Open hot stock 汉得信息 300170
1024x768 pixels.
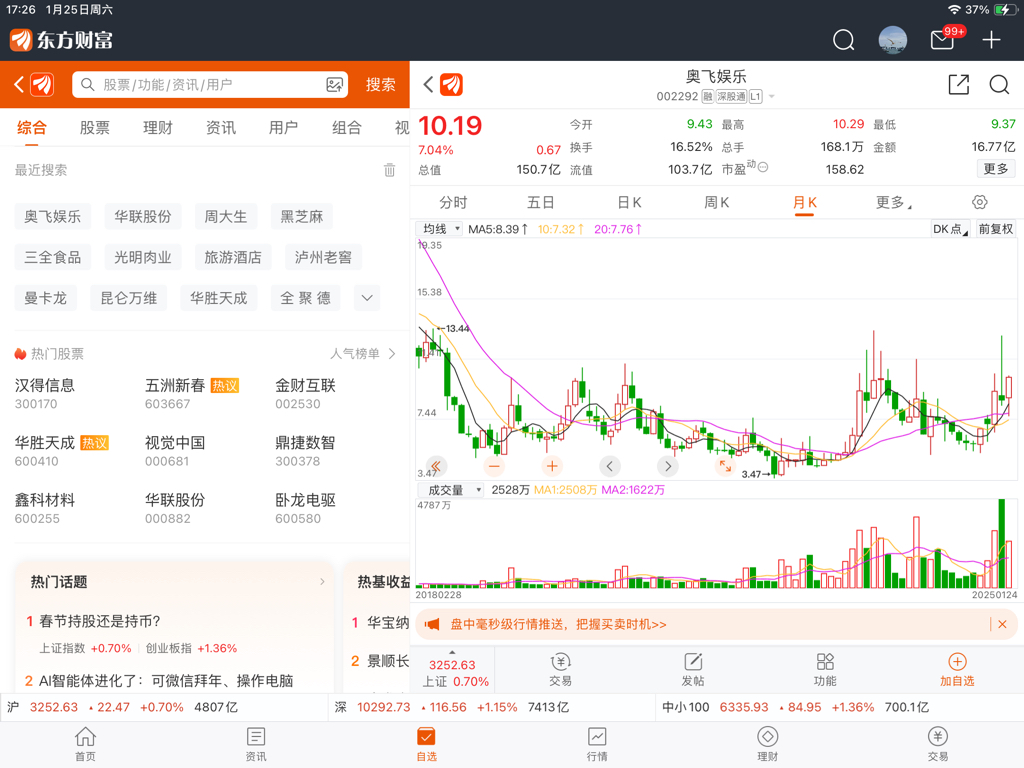(45, 394)
